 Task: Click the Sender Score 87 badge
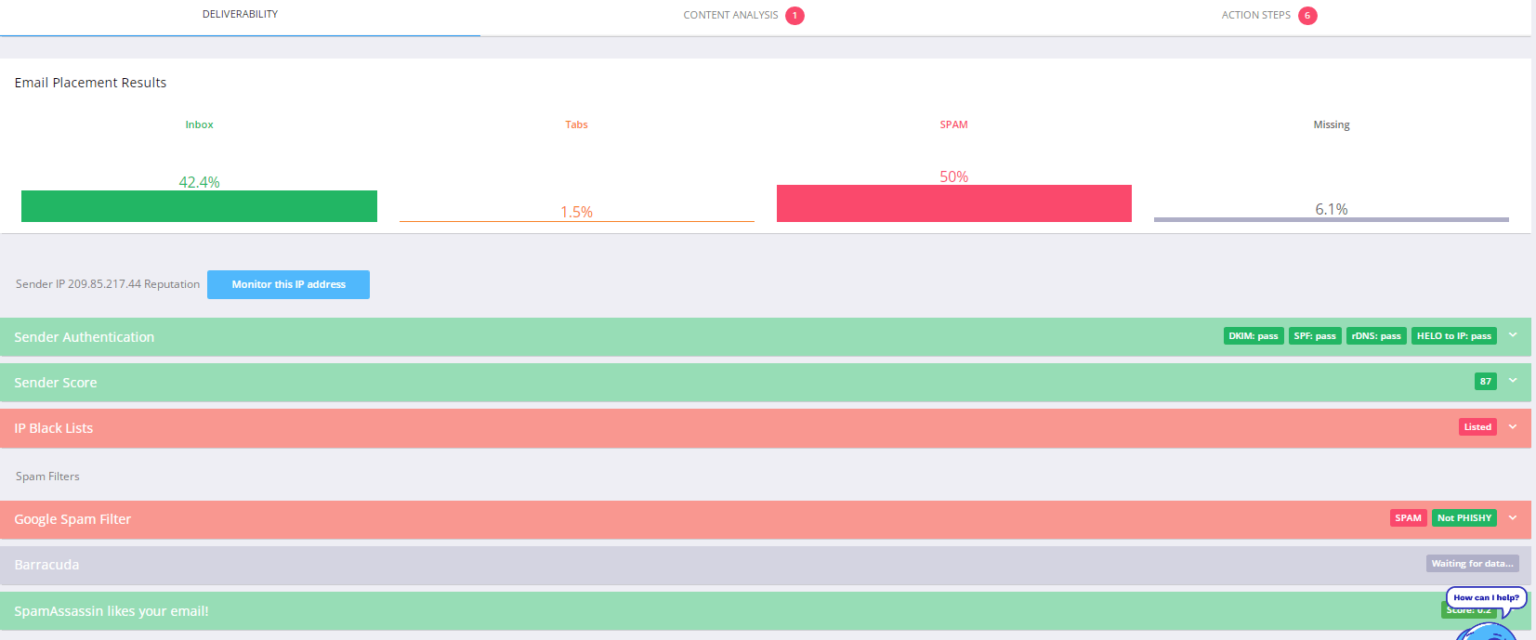coord(1485,381)
